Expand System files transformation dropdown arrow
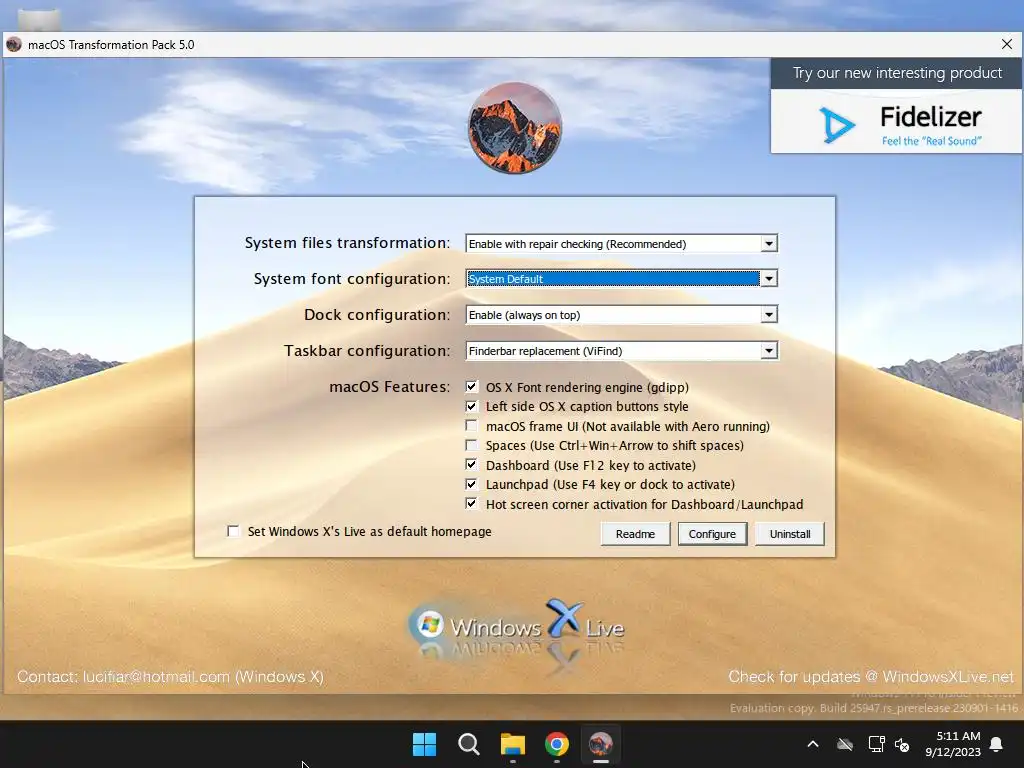Viewport: 1024px width, 768px height. tap(769, 244)
